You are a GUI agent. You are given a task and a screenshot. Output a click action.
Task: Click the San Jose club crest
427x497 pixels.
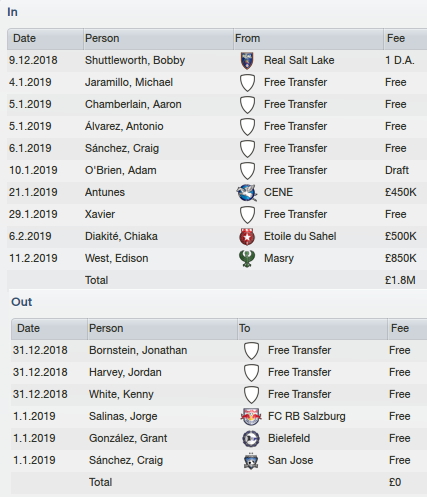click(251, 461)
